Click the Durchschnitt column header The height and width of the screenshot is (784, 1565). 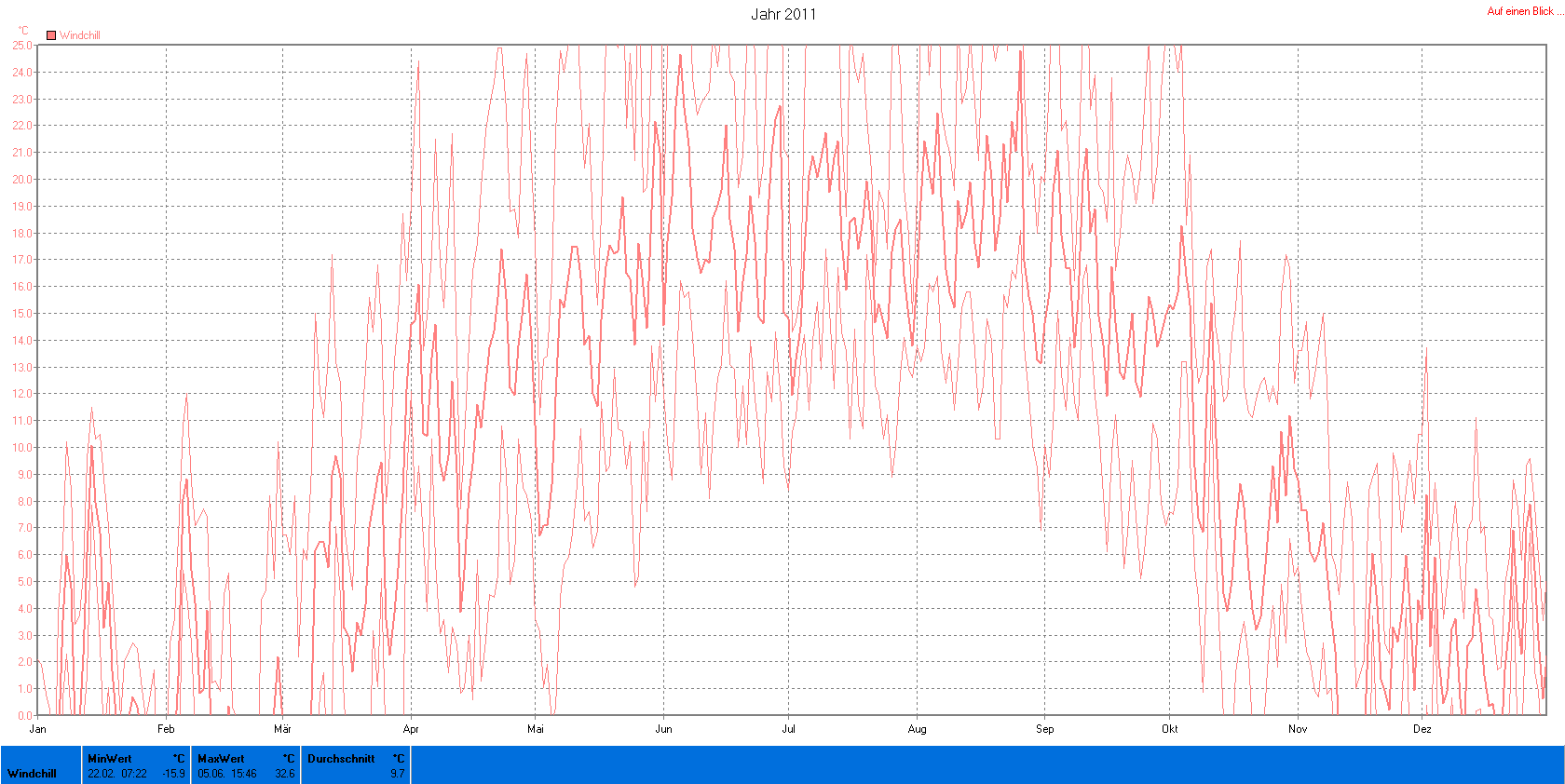click(x=341, y=759)
